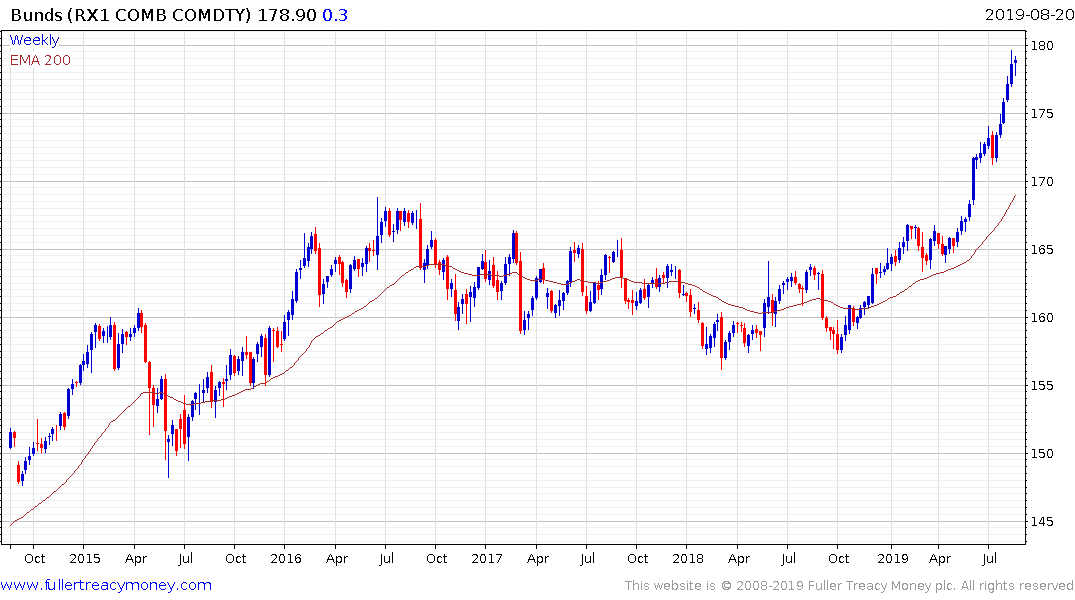Click the price value 178.90
Image resolution: width=1075 pixels, height=600 pixels.
pyautogui.click(x=287, y=14)
